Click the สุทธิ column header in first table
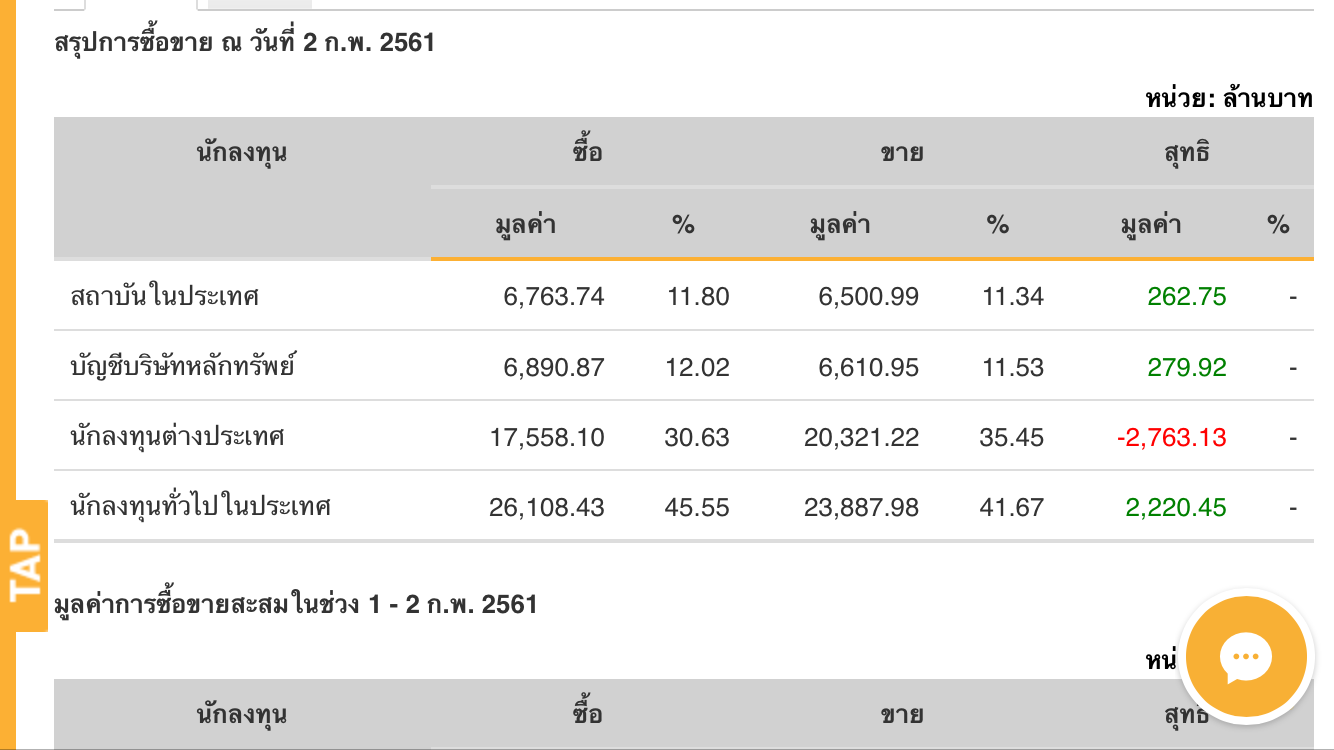1334x750 pixels. coord(1186,153)
